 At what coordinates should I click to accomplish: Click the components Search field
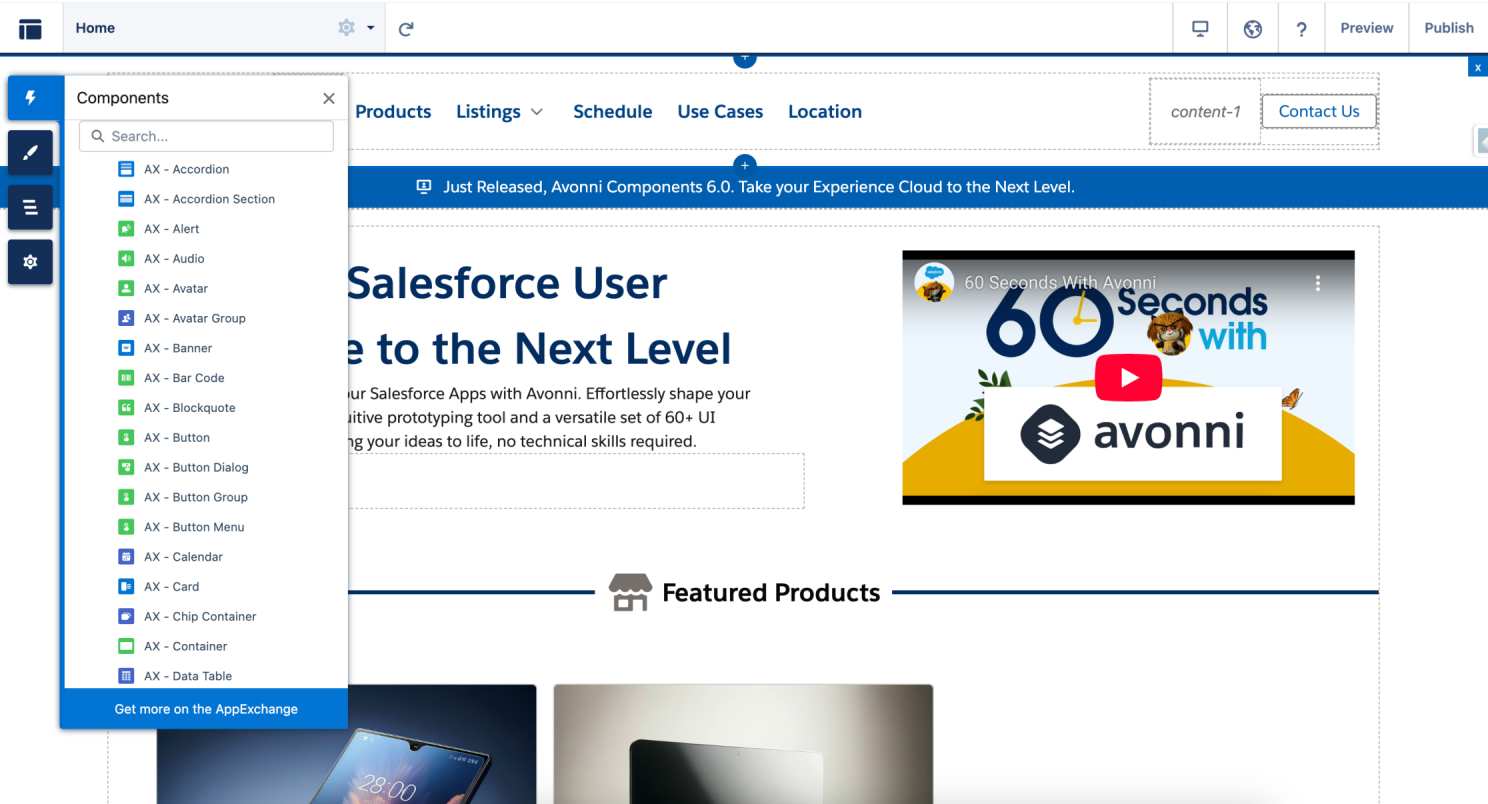pos(206,136)
